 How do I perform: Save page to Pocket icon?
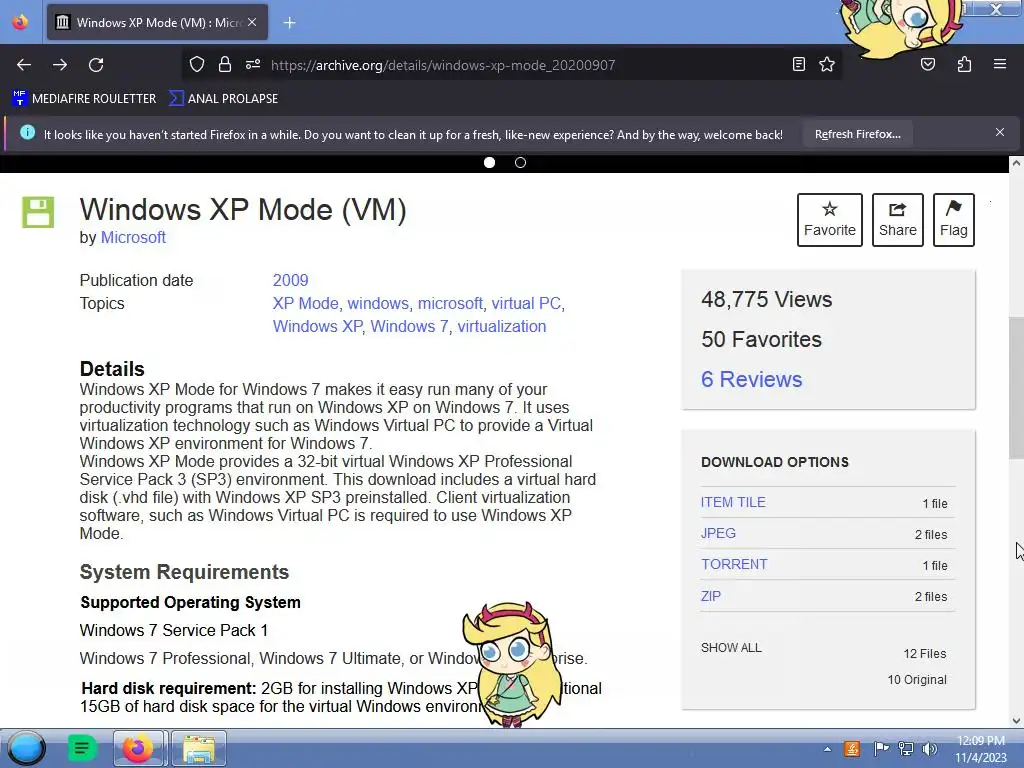click(x=928, y=64)
